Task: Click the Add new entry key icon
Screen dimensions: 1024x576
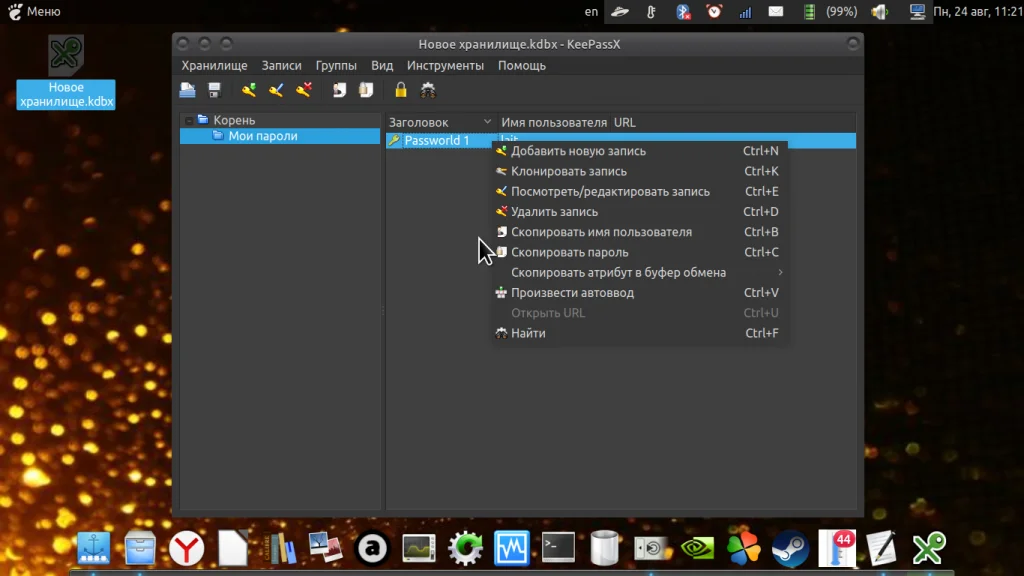Action: pos(249,90)
